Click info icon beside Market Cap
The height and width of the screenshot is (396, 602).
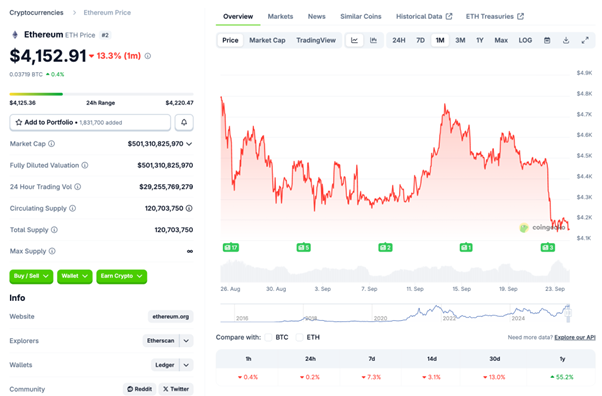coord(51,144)
